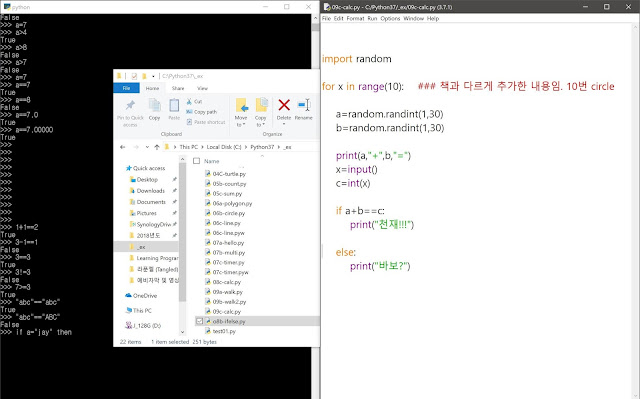
Task: Open the File tab in Explorer
Action: (x=127, y=88)
